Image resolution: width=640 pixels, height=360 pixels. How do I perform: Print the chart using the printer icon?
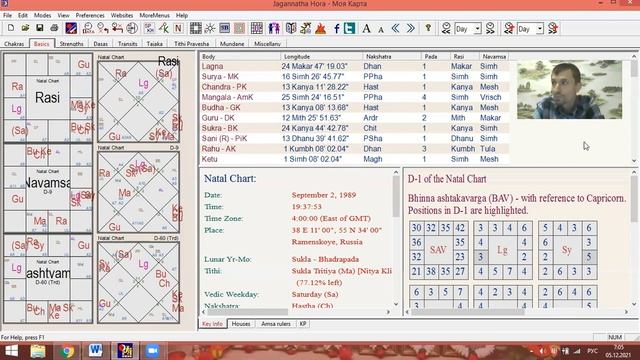54,28
